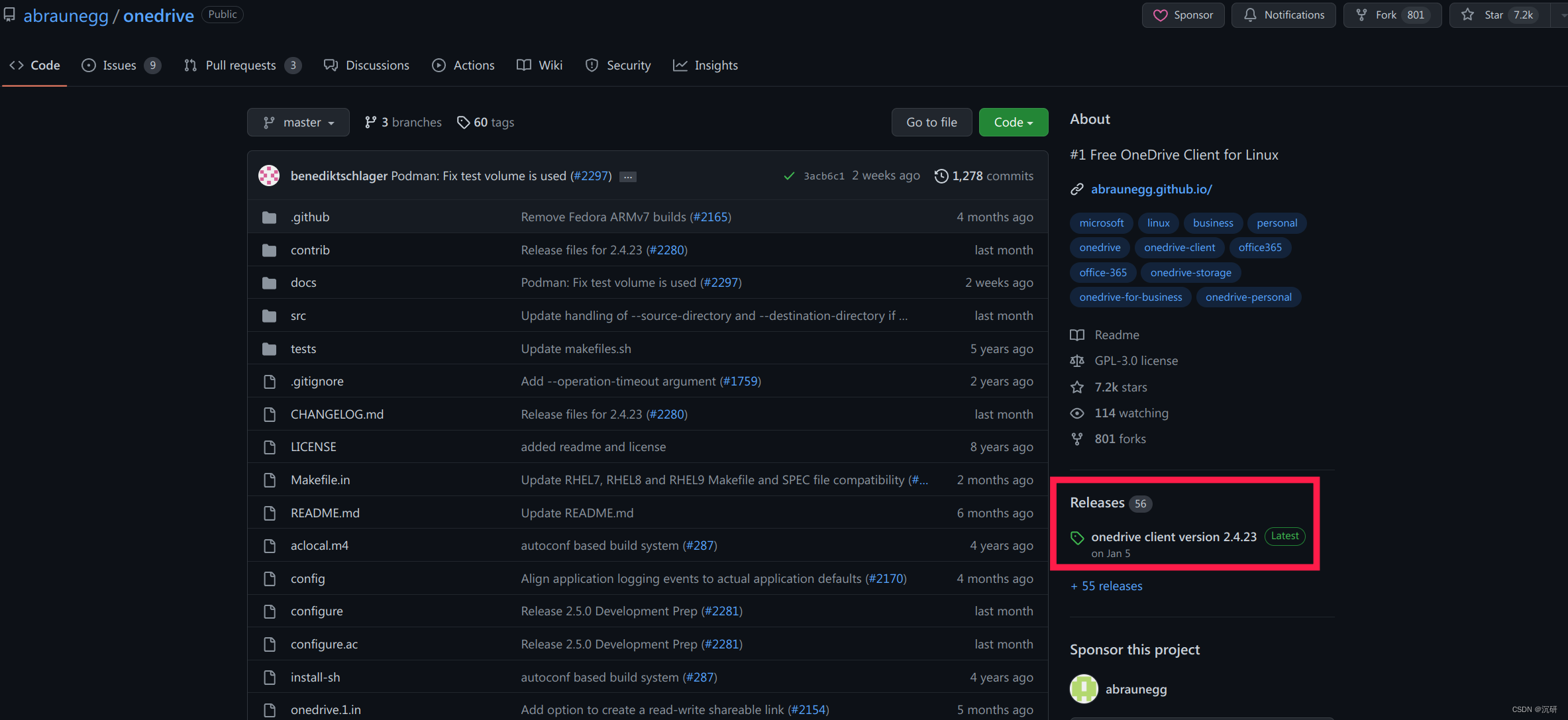Click the GPL-3.0 license link

click(x=1136, y=361)
